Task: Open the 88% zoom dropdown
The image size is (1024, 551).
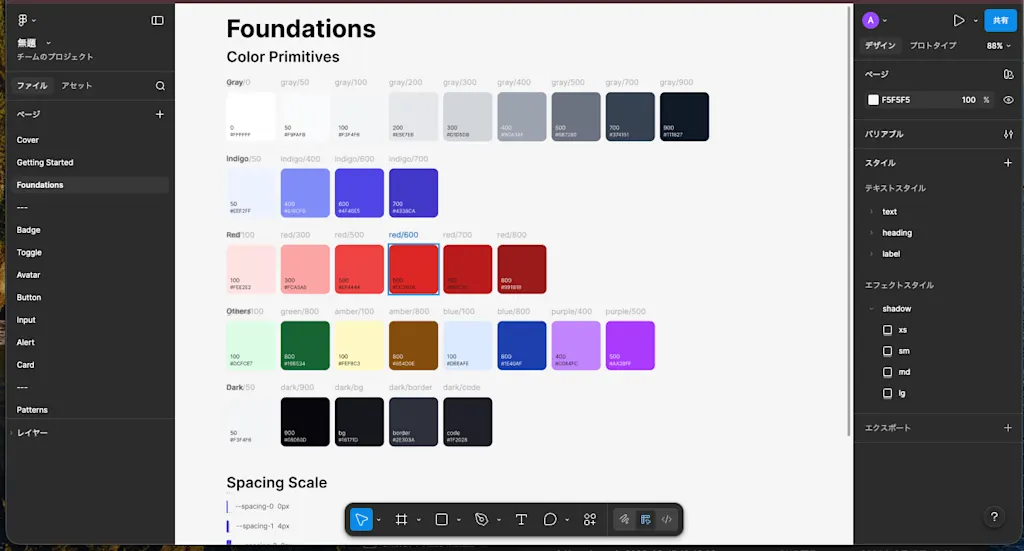Action: [x=999, y=46]
